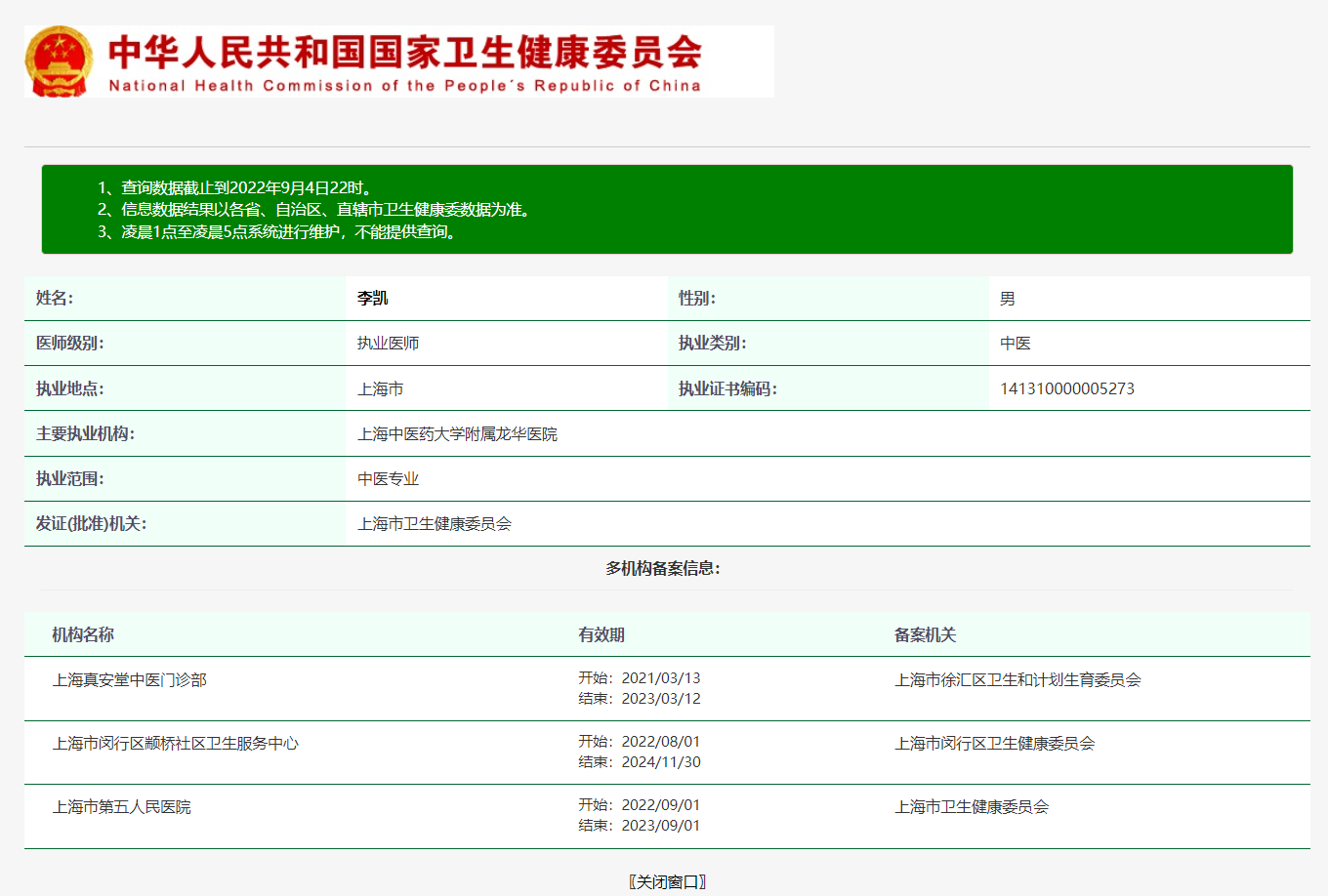Click the 上海市卫生健康委员会 authority in the 上海市第五人民医院 row
1328x896 pixels.
pos(972,806)
